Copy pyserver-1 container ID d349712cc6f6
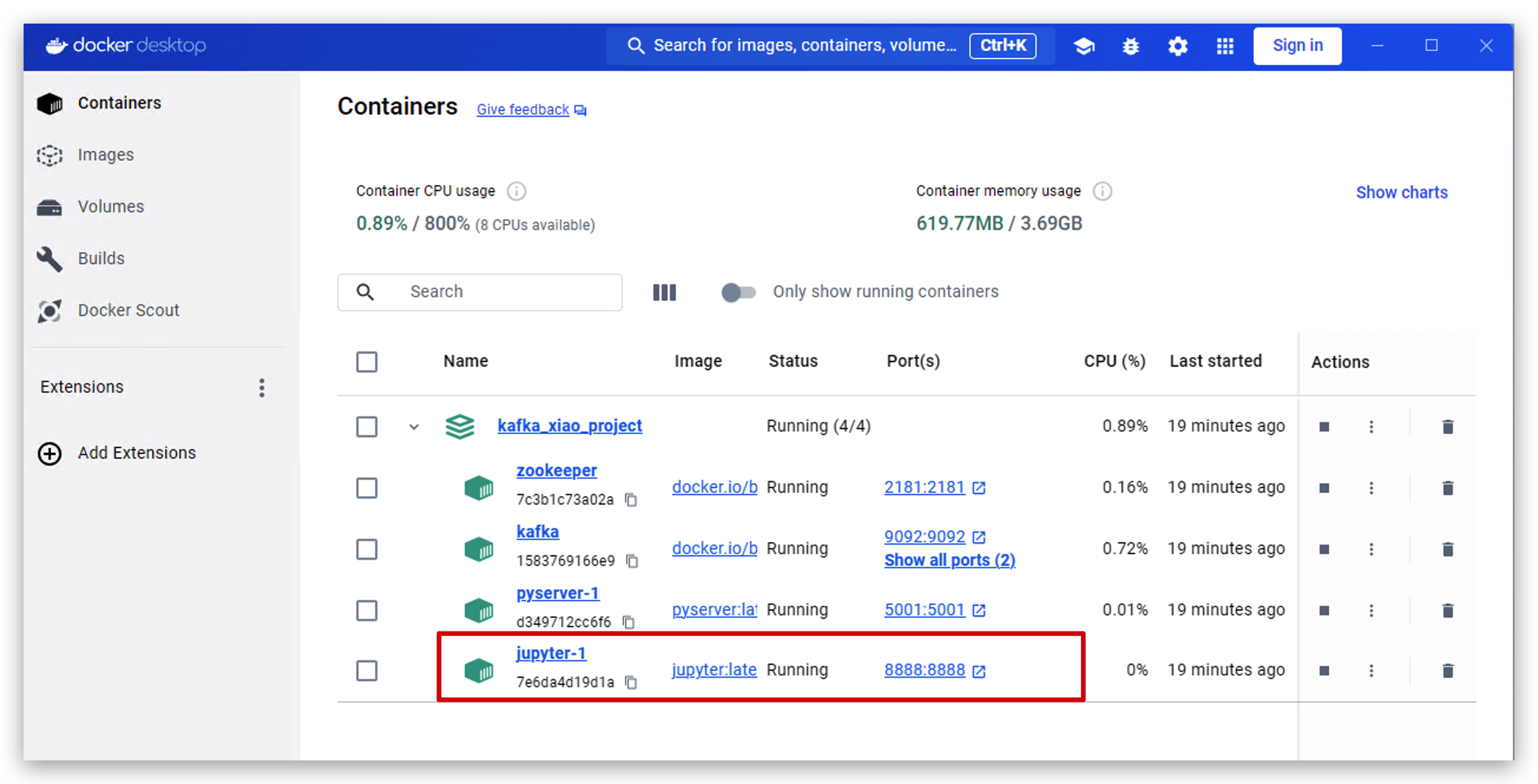This screenshot has width=1538, height=784. pos(629,622)
